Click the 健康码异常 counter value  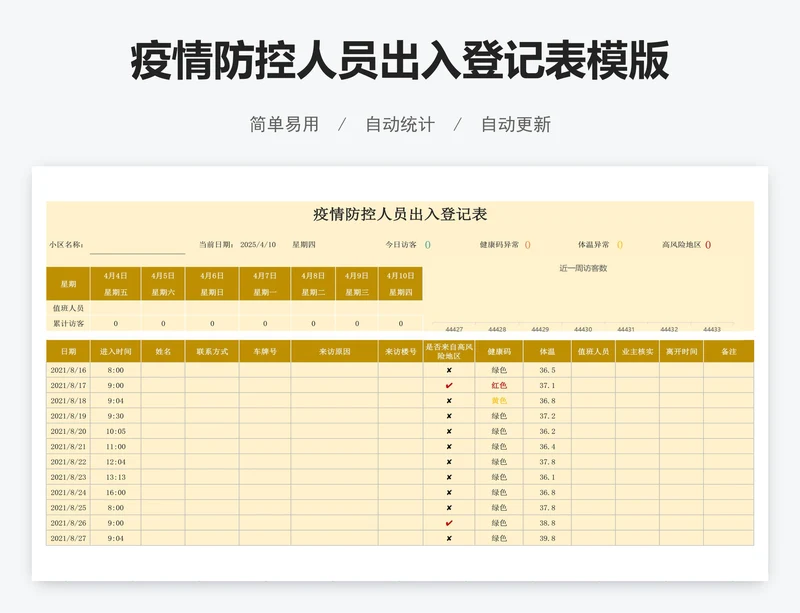coord(528,244)
